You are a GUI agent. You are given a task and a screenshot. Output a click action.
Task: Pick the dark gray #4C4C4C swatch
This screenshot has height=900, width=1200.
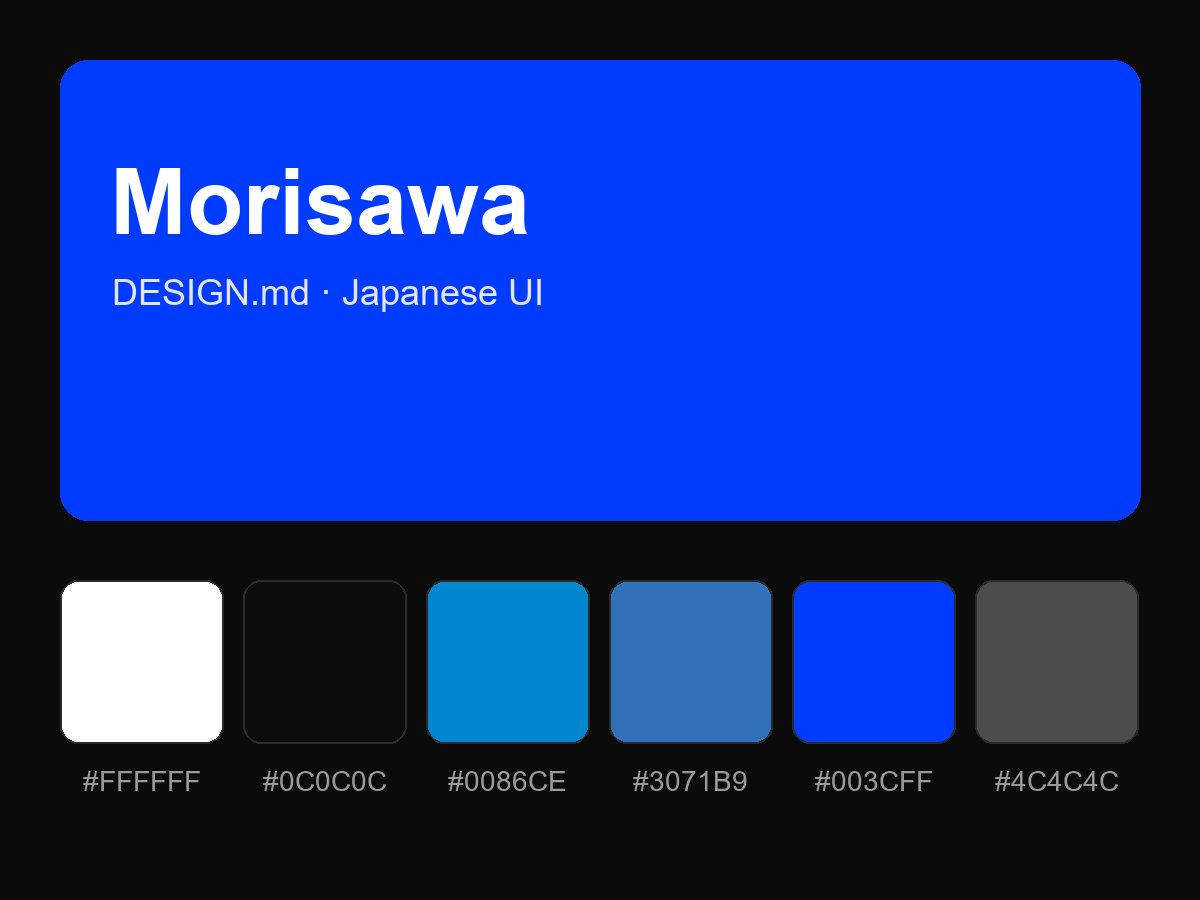tap(1057, 662)
